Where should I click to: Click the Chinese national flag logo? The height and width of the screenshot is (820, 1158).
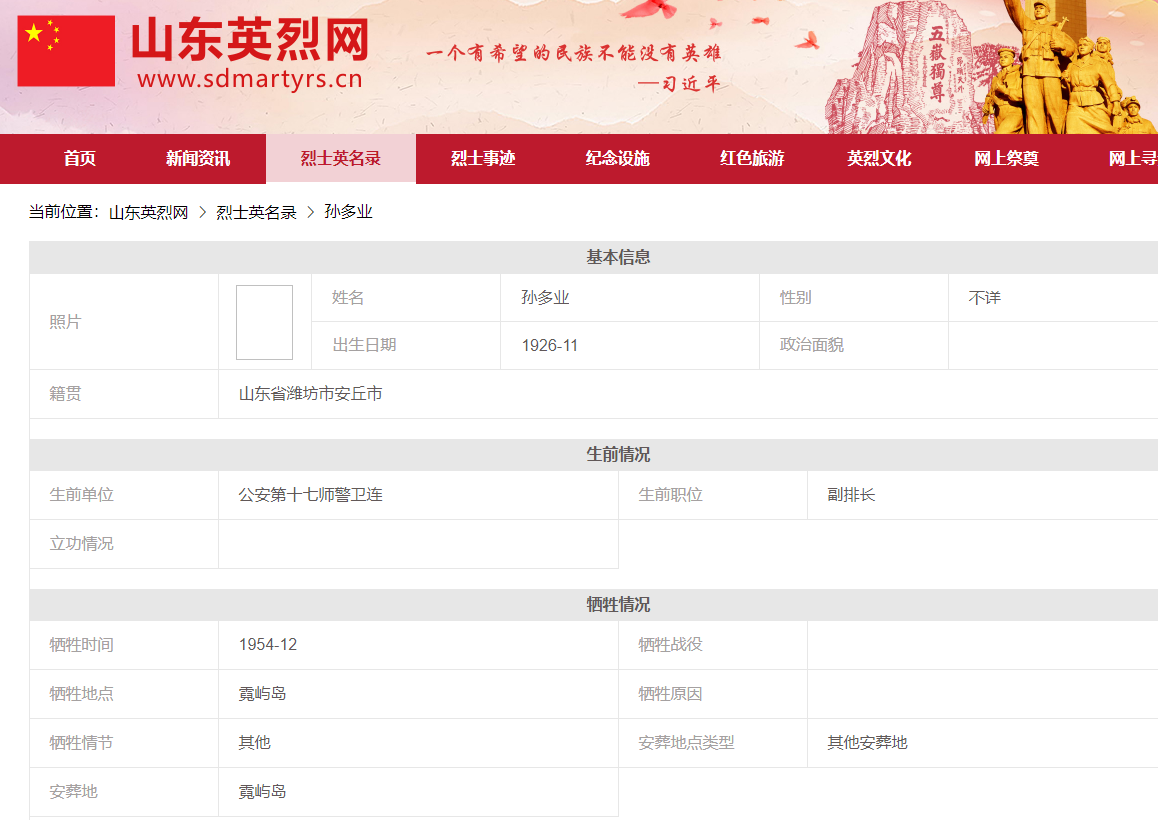pyautogui.click(x=66, y=51)
